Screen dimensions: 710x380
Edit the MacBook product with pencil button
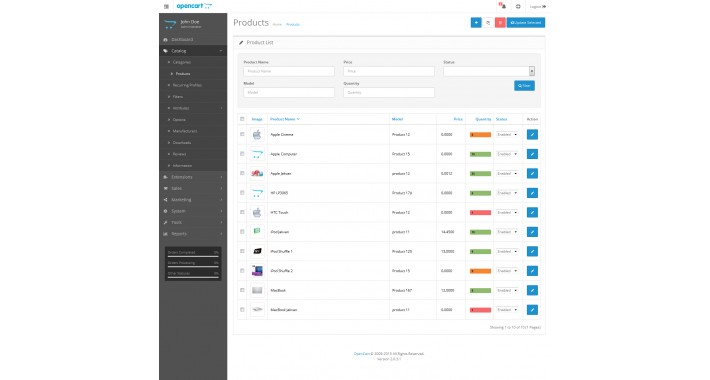(532, 290)
